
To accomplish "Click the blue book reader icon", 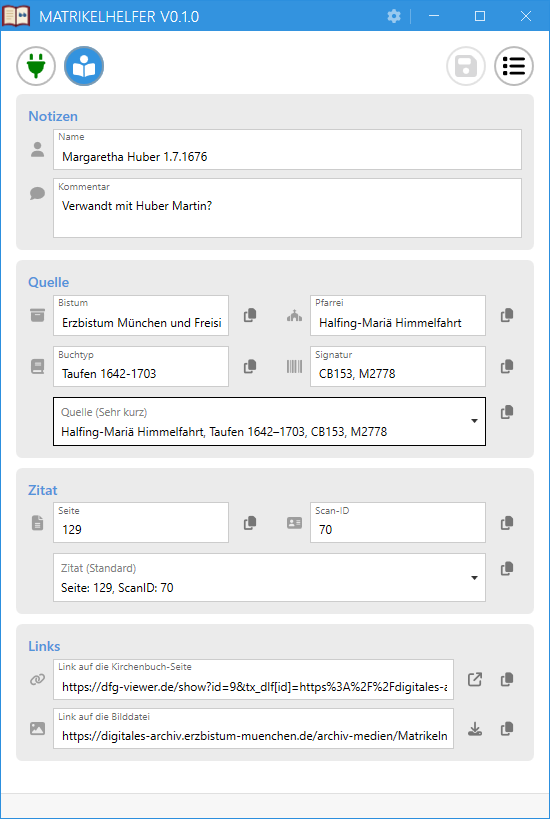I will pos(84,66).
